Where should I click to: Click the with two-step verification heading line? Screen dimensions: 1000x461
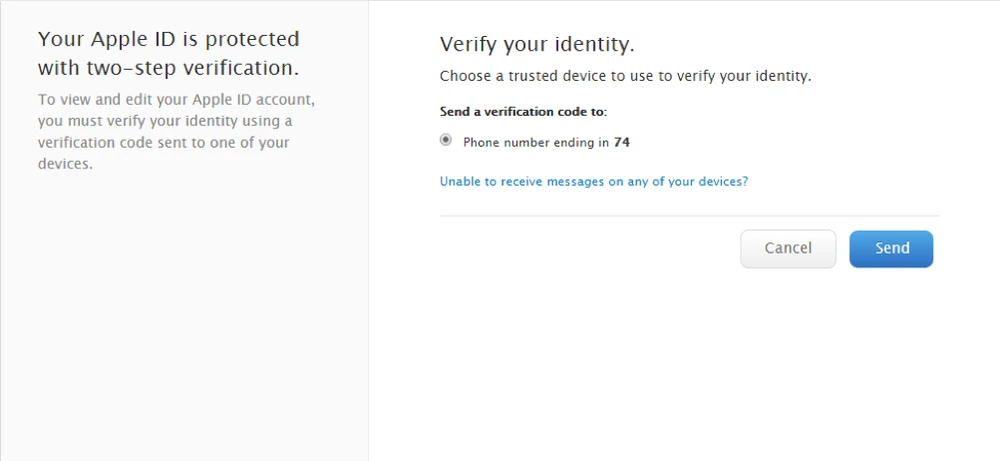pyautogui.click(x=168, y=68)
